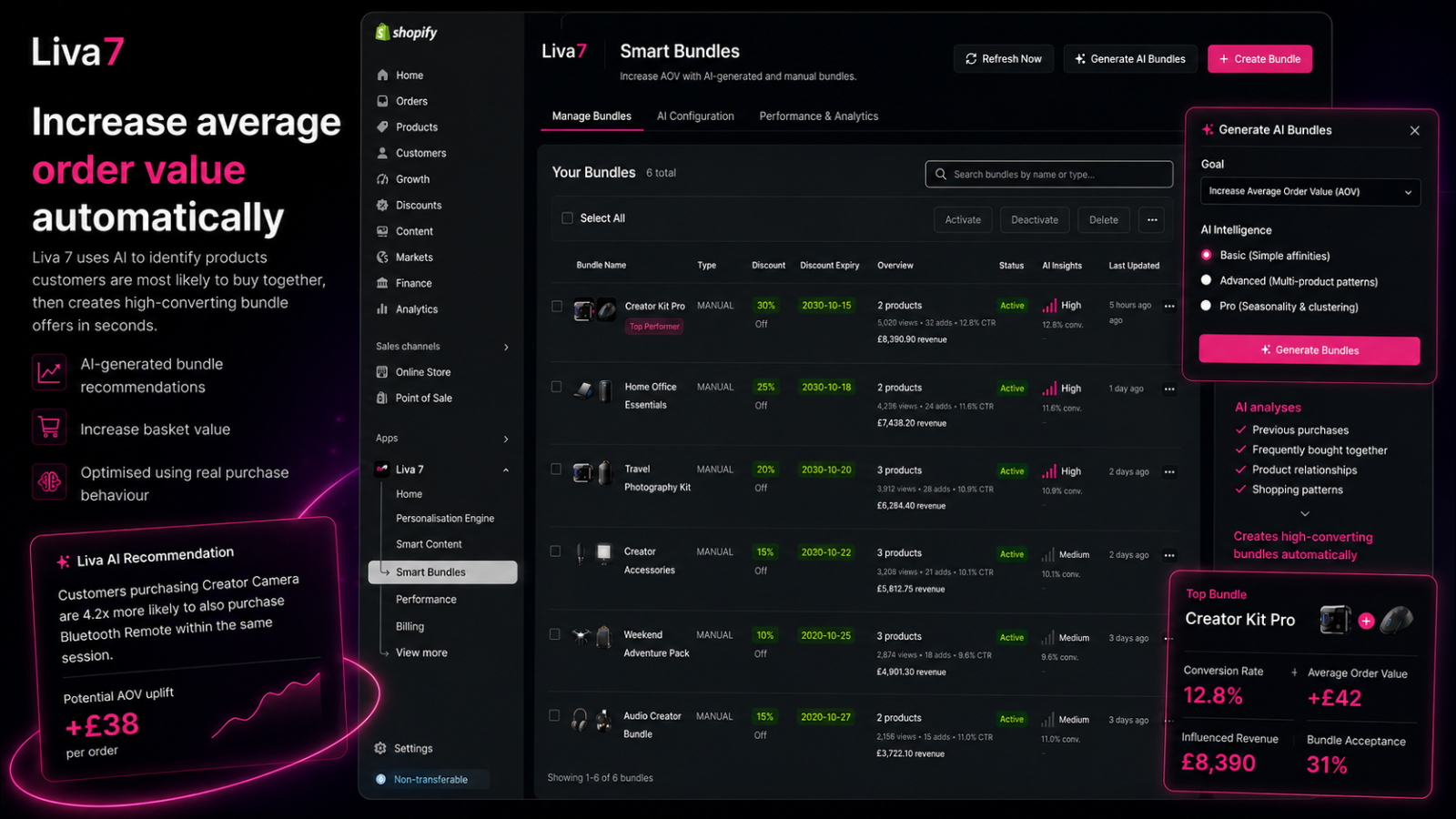Click the bulk actions ellipsis button

1152,219
